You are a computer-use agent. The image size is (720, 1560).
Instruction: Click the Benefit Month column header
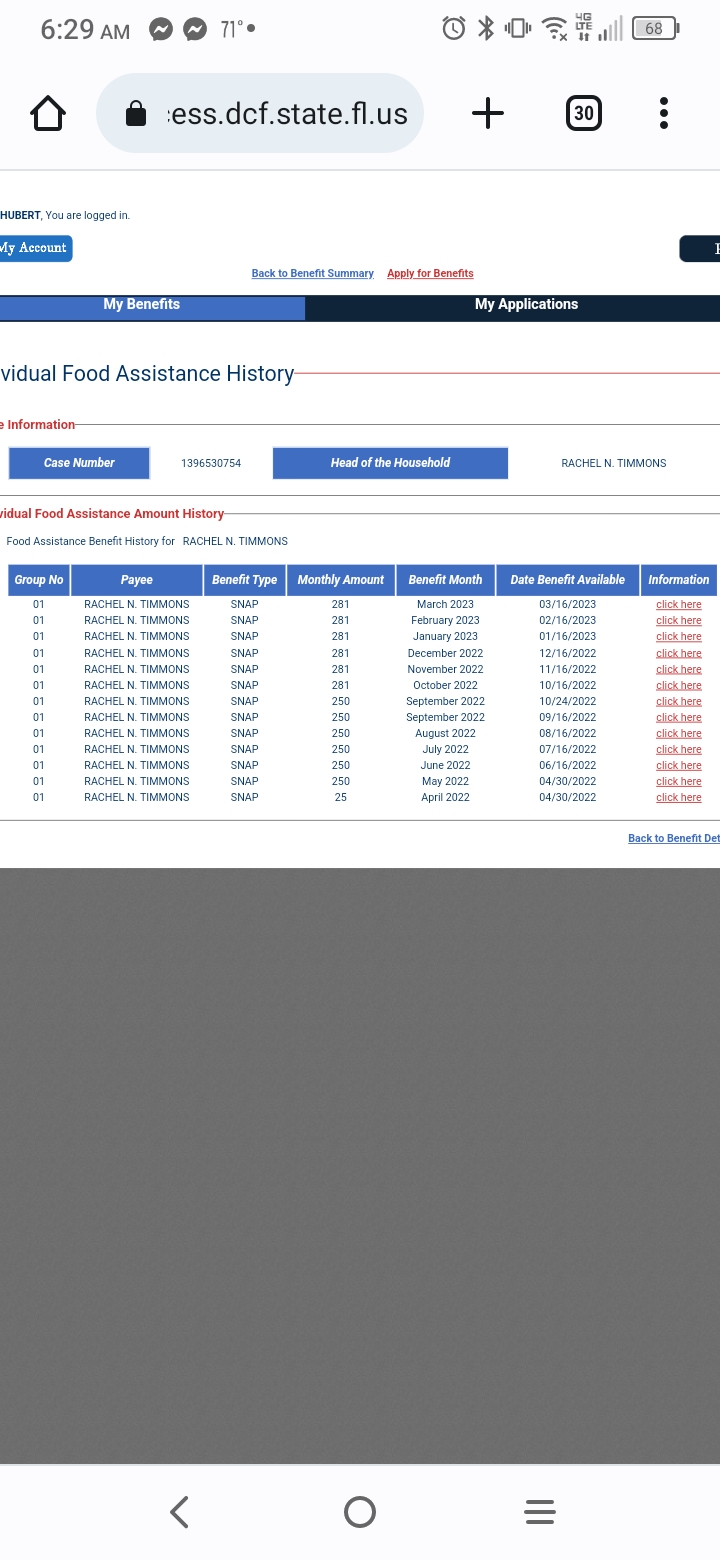pos(445,580)
